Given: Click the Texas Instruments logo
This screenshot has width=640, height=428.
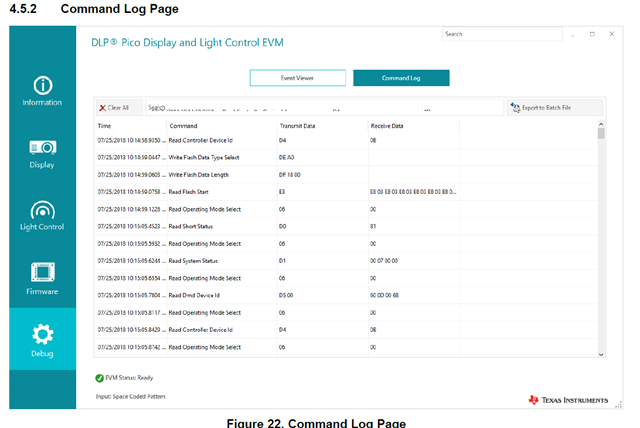Looking at the screenshot, I should pos(568,400).
